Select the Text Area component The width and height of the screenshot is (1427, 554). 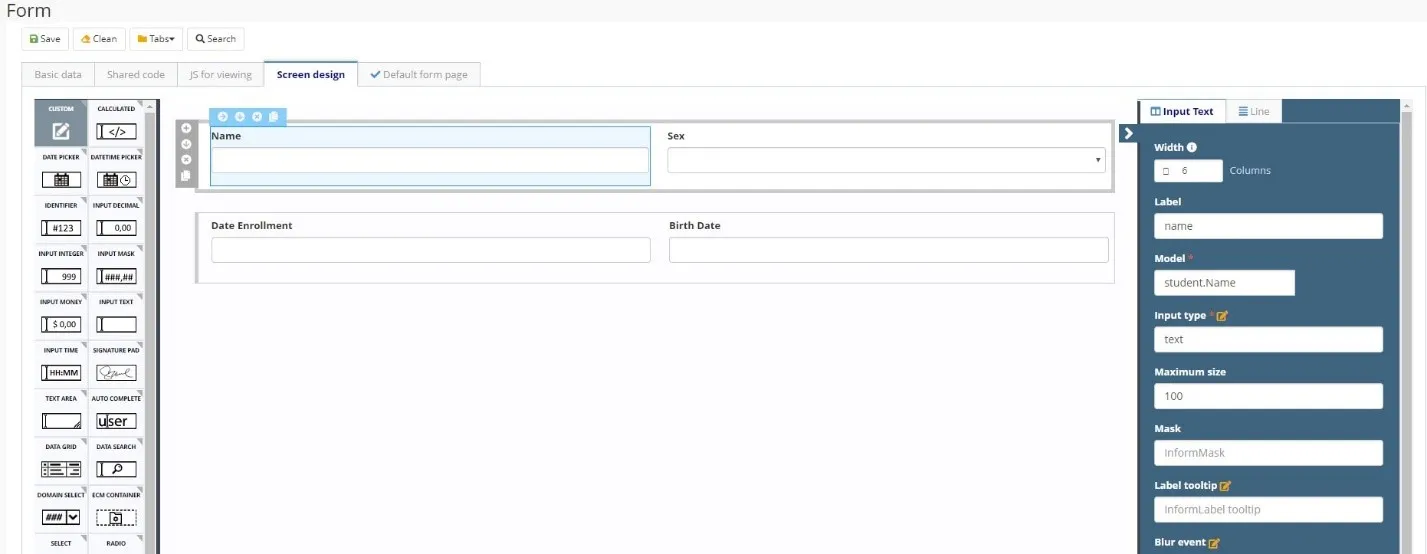(x=61, y=413)
